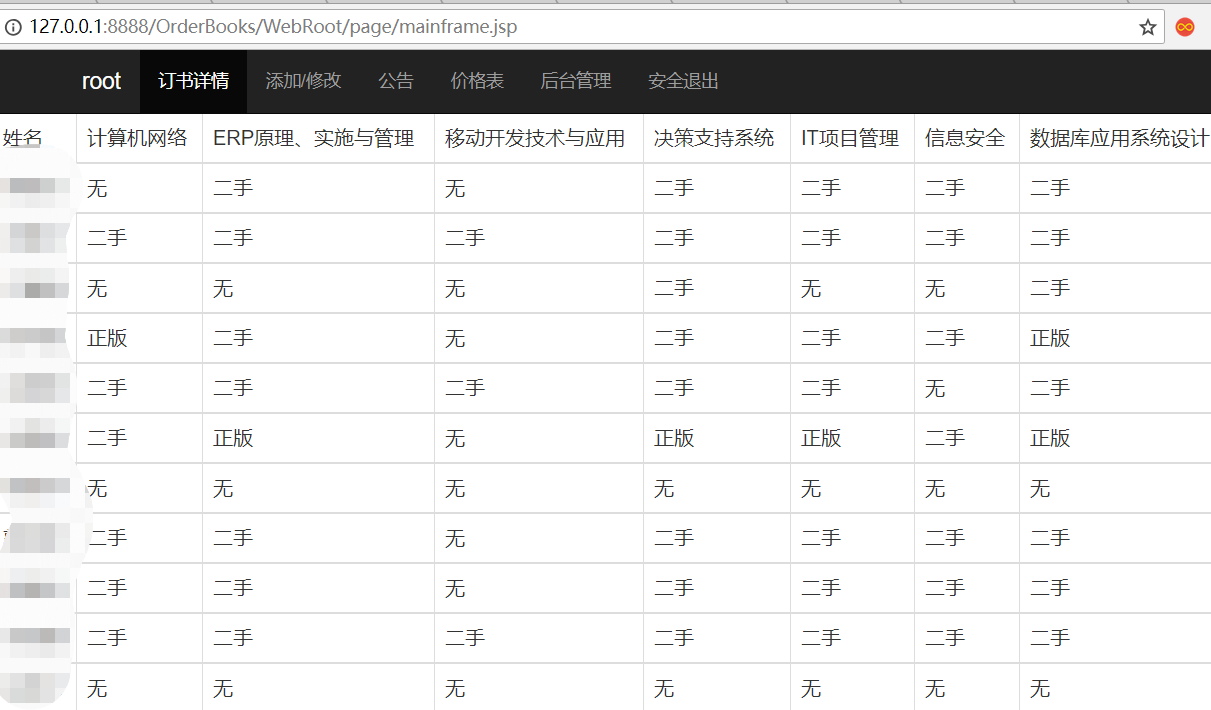Click the 决策支持系统 column header
This screenshot has width=1211, height=710.
point(714,139)
